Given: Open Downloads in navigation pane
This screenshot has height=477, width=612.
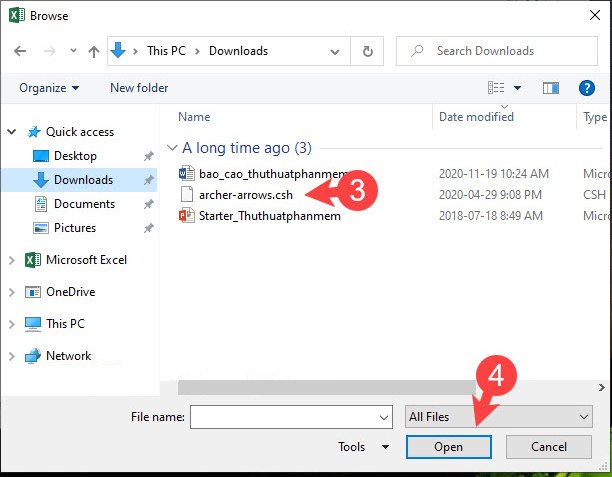Looking at the screenshot, I should tap(84, 180).
